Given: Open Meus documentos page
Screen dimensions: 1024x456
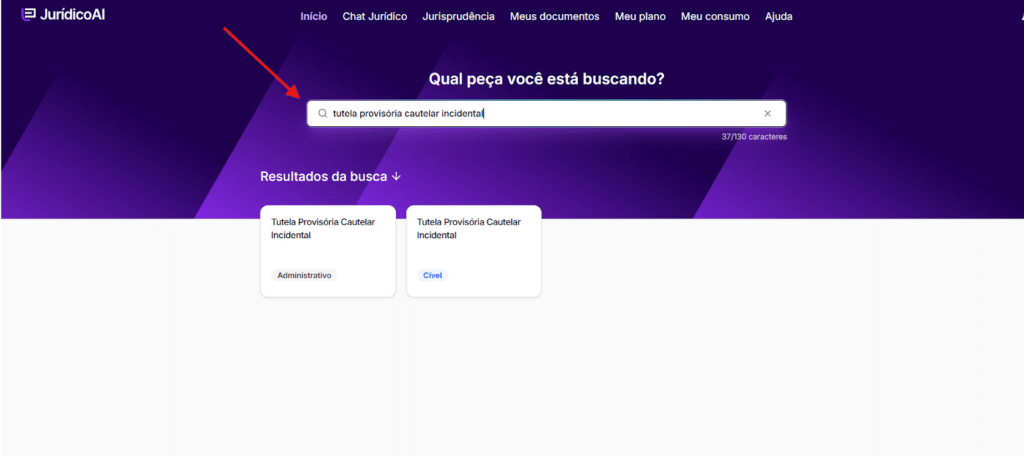Looking at the screenshot, I should point(554,16).
